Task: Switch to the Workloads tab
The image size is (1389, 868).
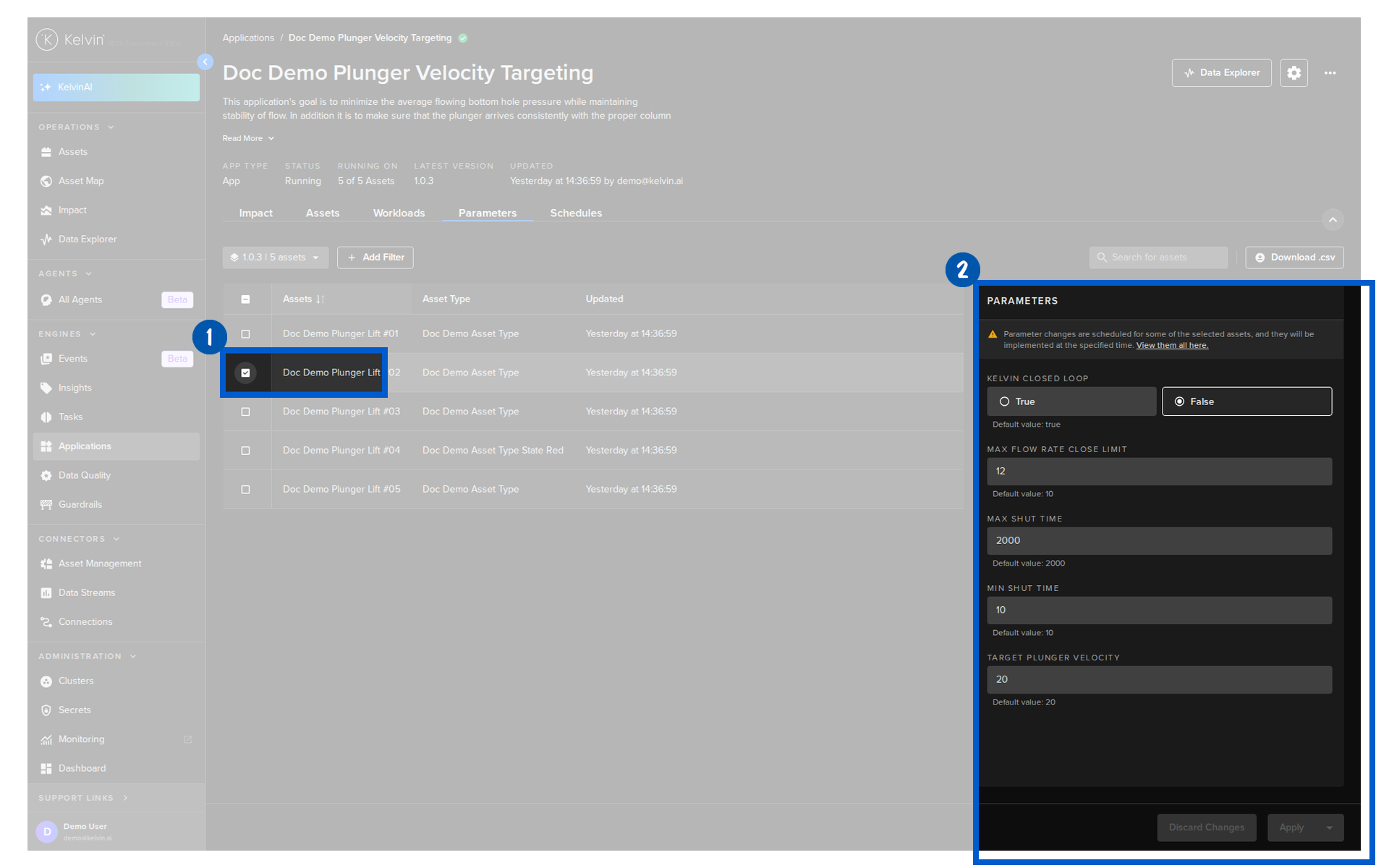Action: [399, 213]
